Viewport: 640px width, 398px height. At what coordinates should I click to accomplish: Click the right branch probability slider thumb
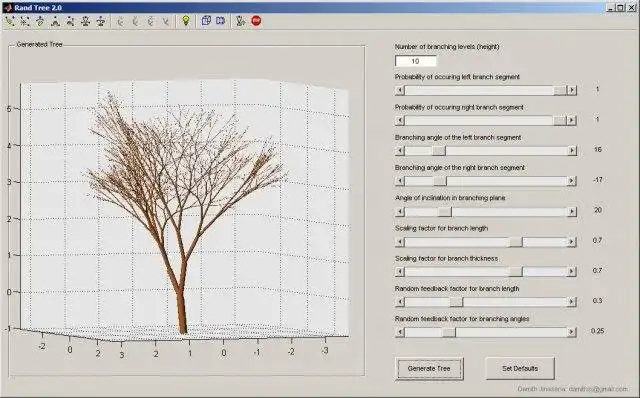(x=560, y=120)
